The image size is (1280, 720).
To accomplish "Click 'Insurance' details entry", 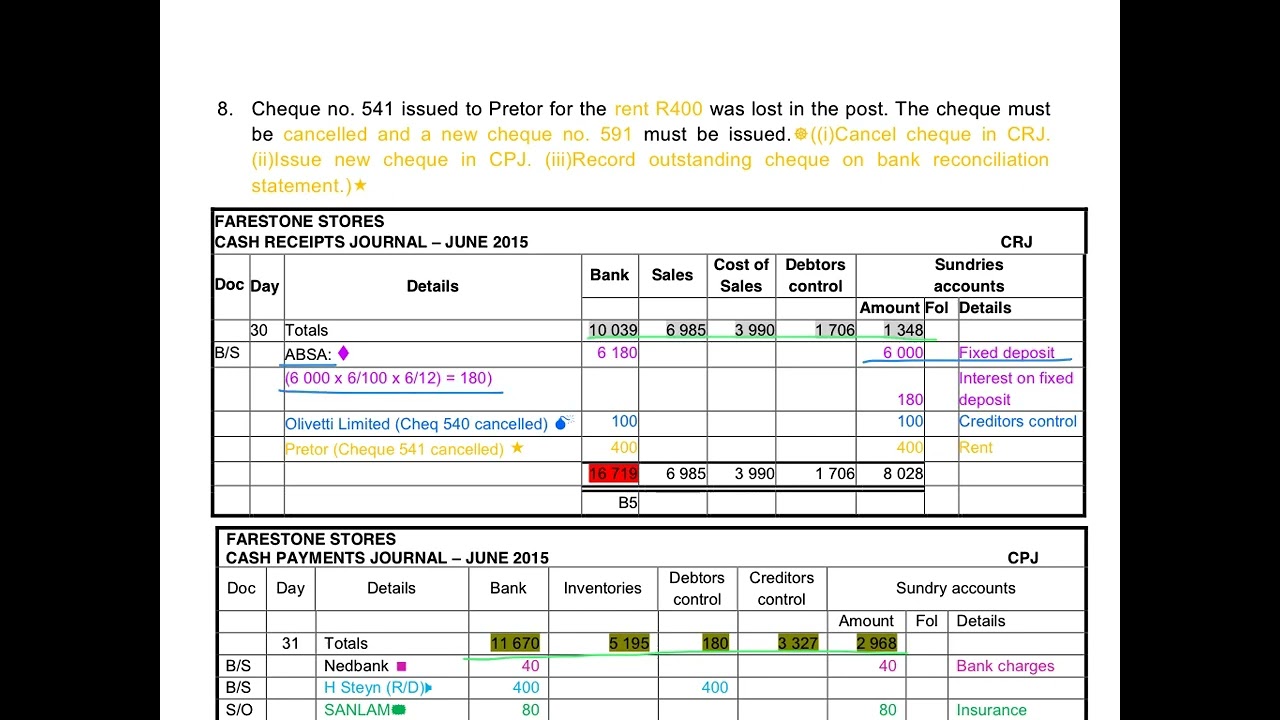I will click(991, 710).
